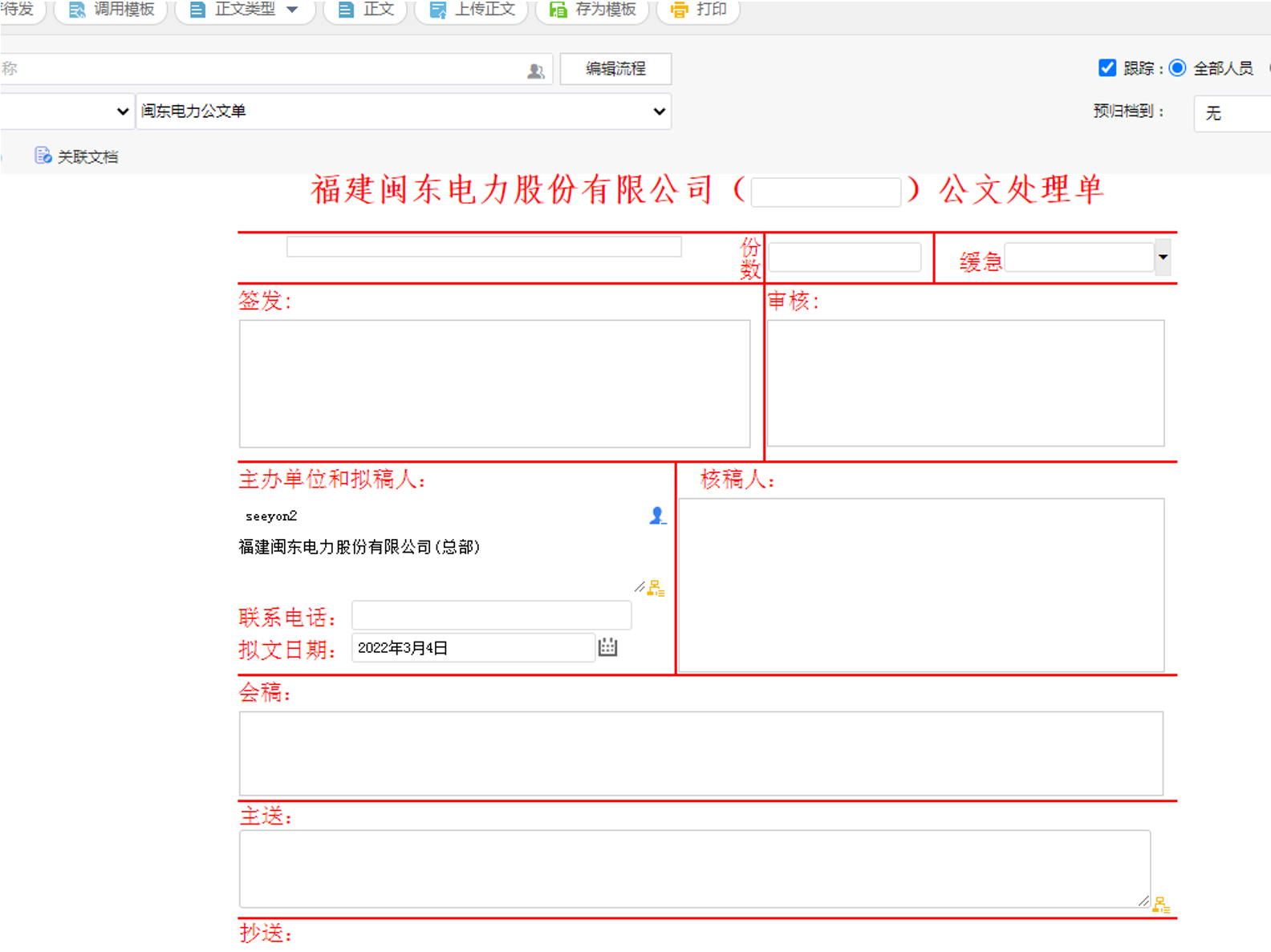Click the org-chart icon beside 主办单位
The height and width of the screenshot is (952, 1271).
656,589
